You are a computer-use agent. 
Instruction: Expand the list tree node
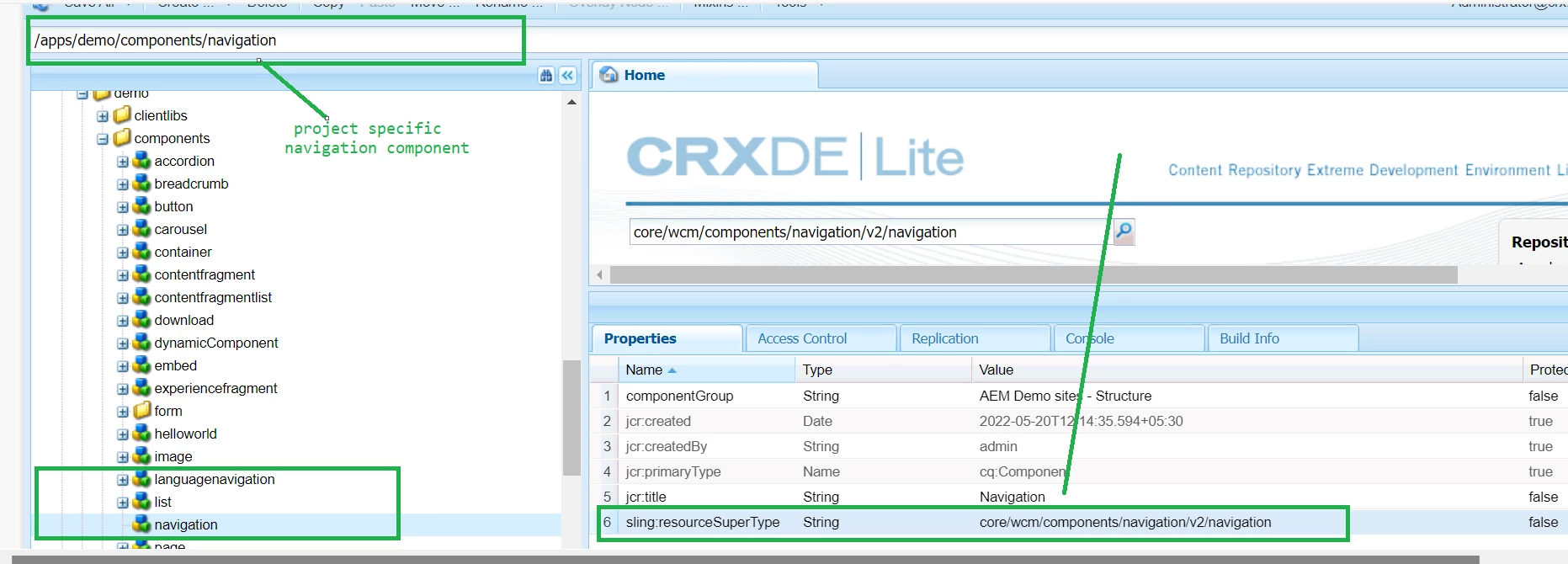[x=123, y=503]
